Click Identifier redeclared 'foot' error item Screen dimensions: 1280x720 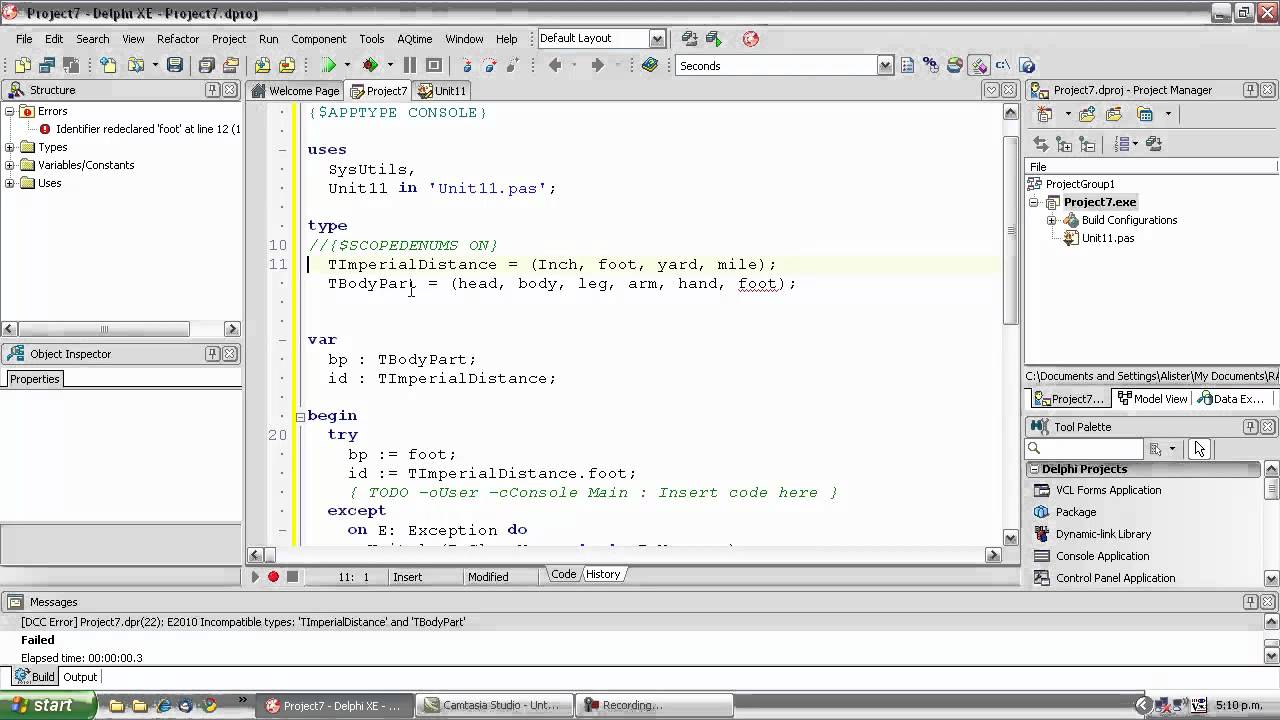click(x=148, y=129)
